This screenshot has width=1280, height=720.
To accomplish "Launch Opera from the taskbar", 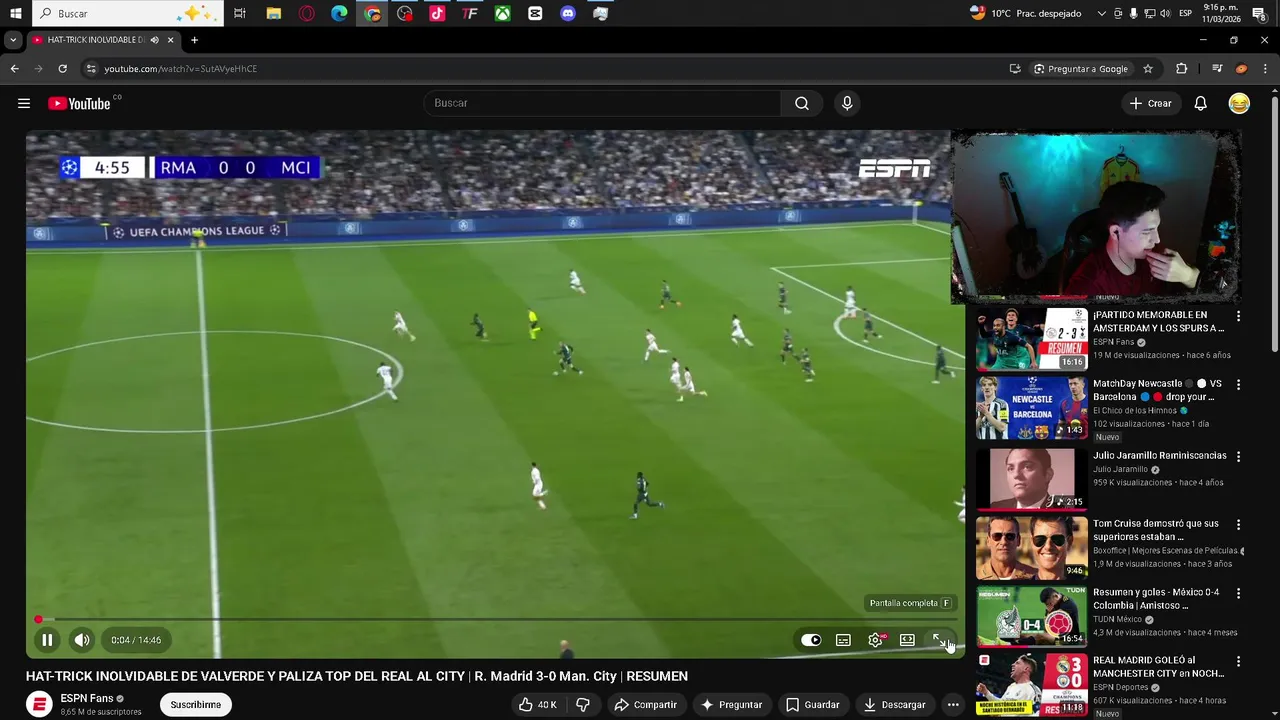I will [x=306, y=13].
